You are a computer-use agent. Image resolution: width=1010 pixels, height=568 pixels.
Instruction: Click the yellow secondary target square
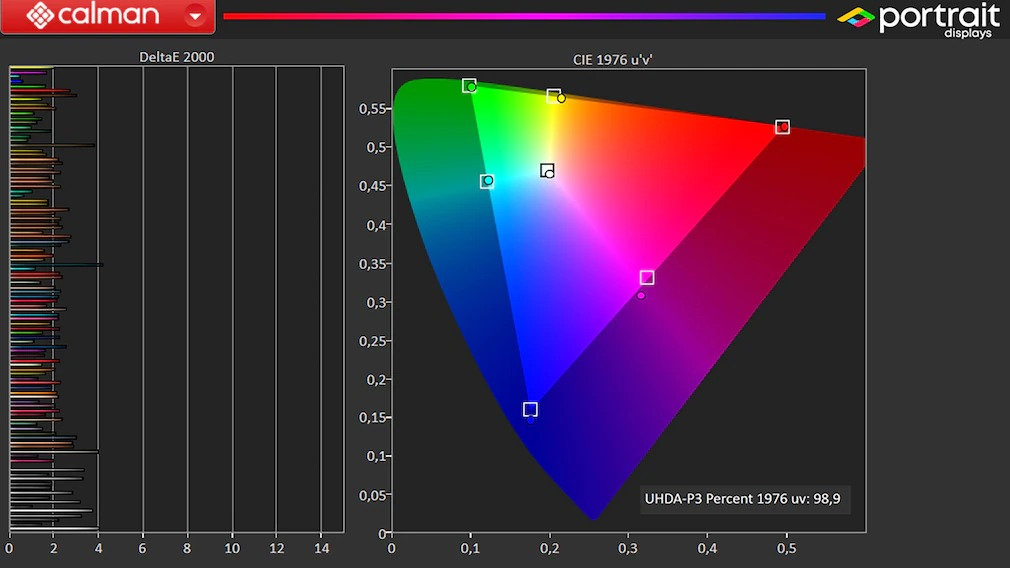tap(553, 95)
